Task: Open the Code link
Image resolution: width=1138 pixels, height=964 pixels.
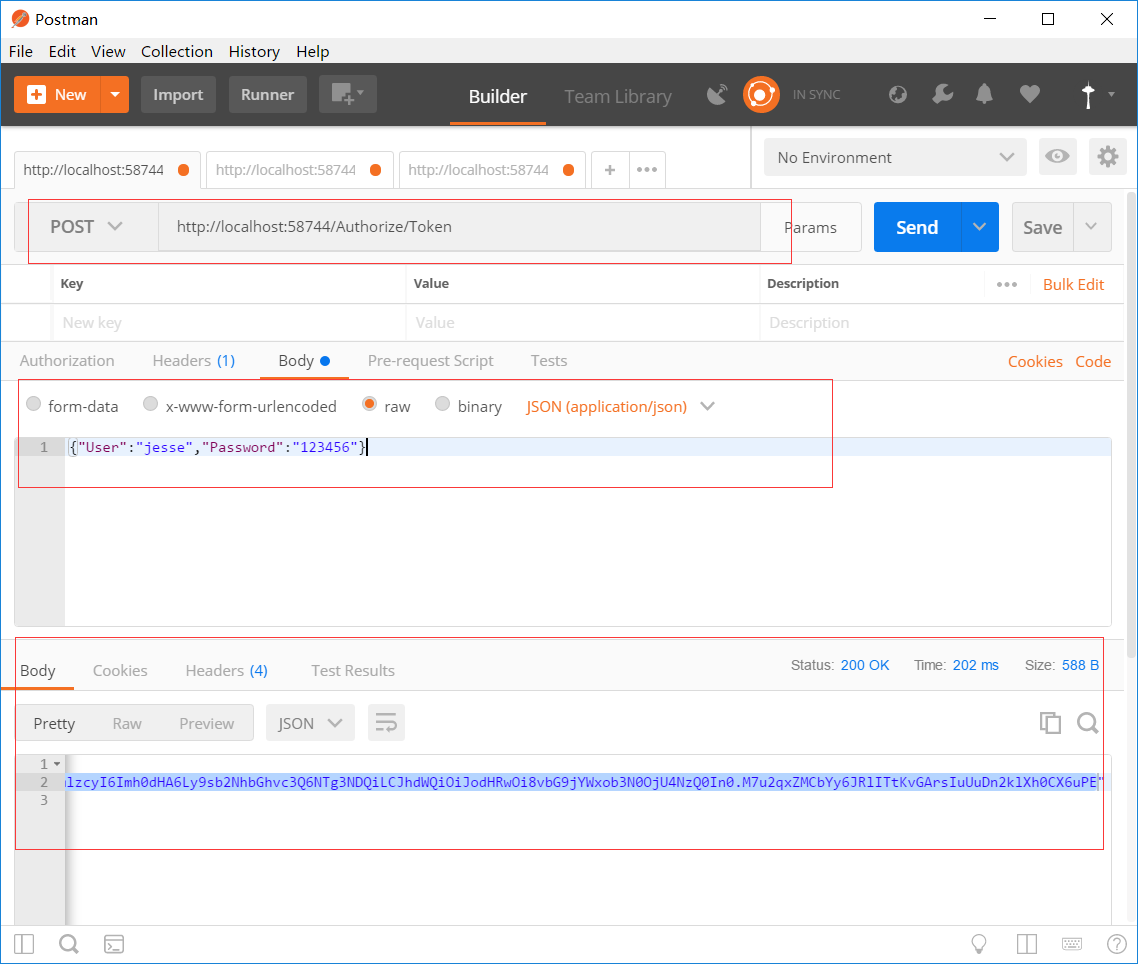Action: pos(1093,362)
